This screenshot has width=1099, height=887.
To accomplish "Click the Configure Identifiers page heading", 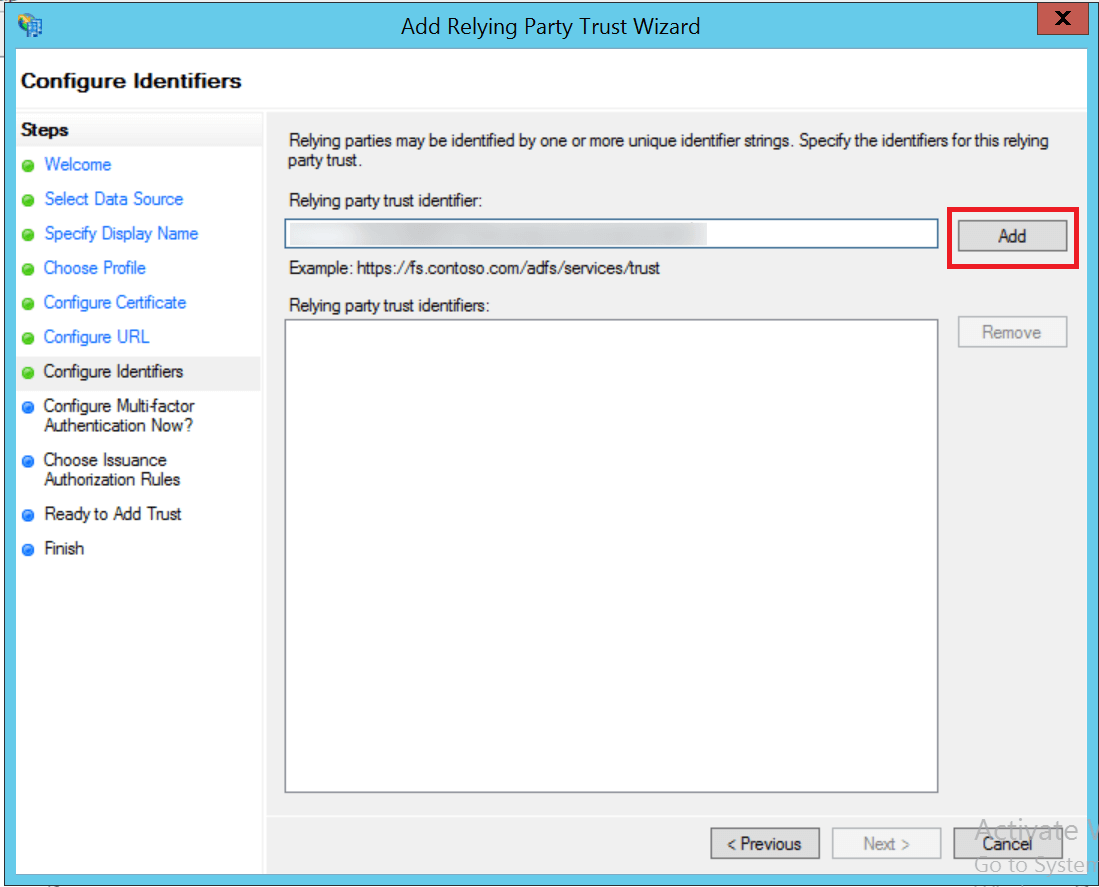I will click(x=131, y=81).
